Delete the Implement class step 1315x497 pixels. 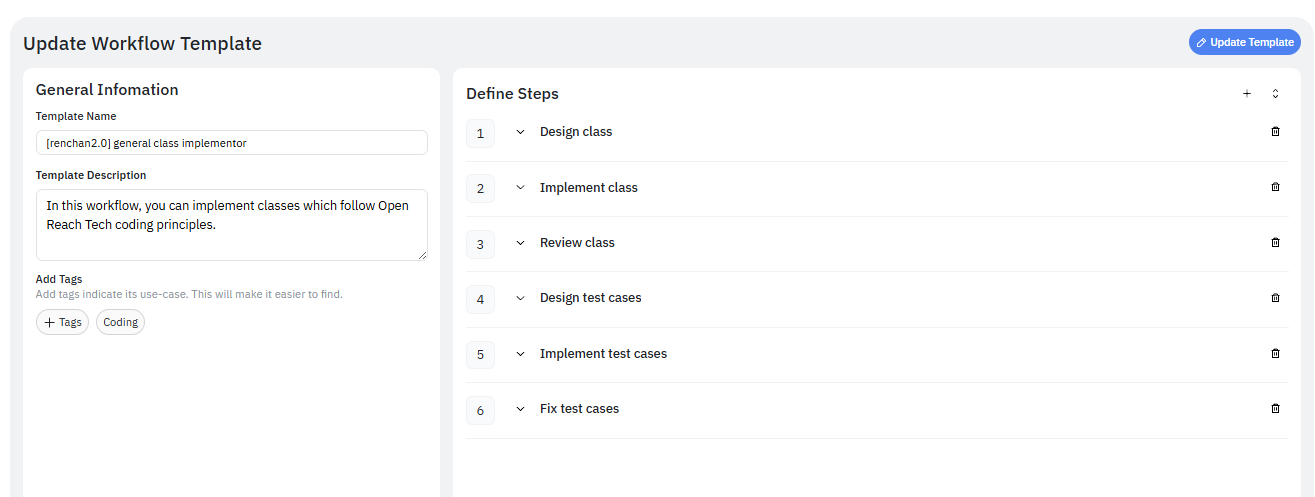click(1275, 187)
